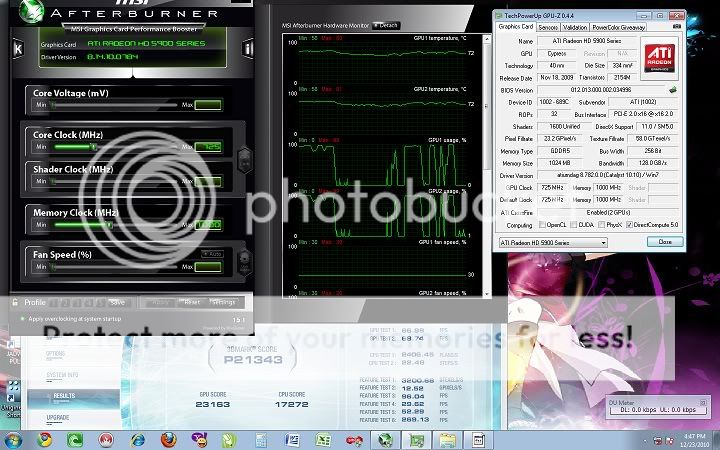The image size is (720, 450).
Task: Open Windows Explorer folder on taskbar
Action: [447, 440]
